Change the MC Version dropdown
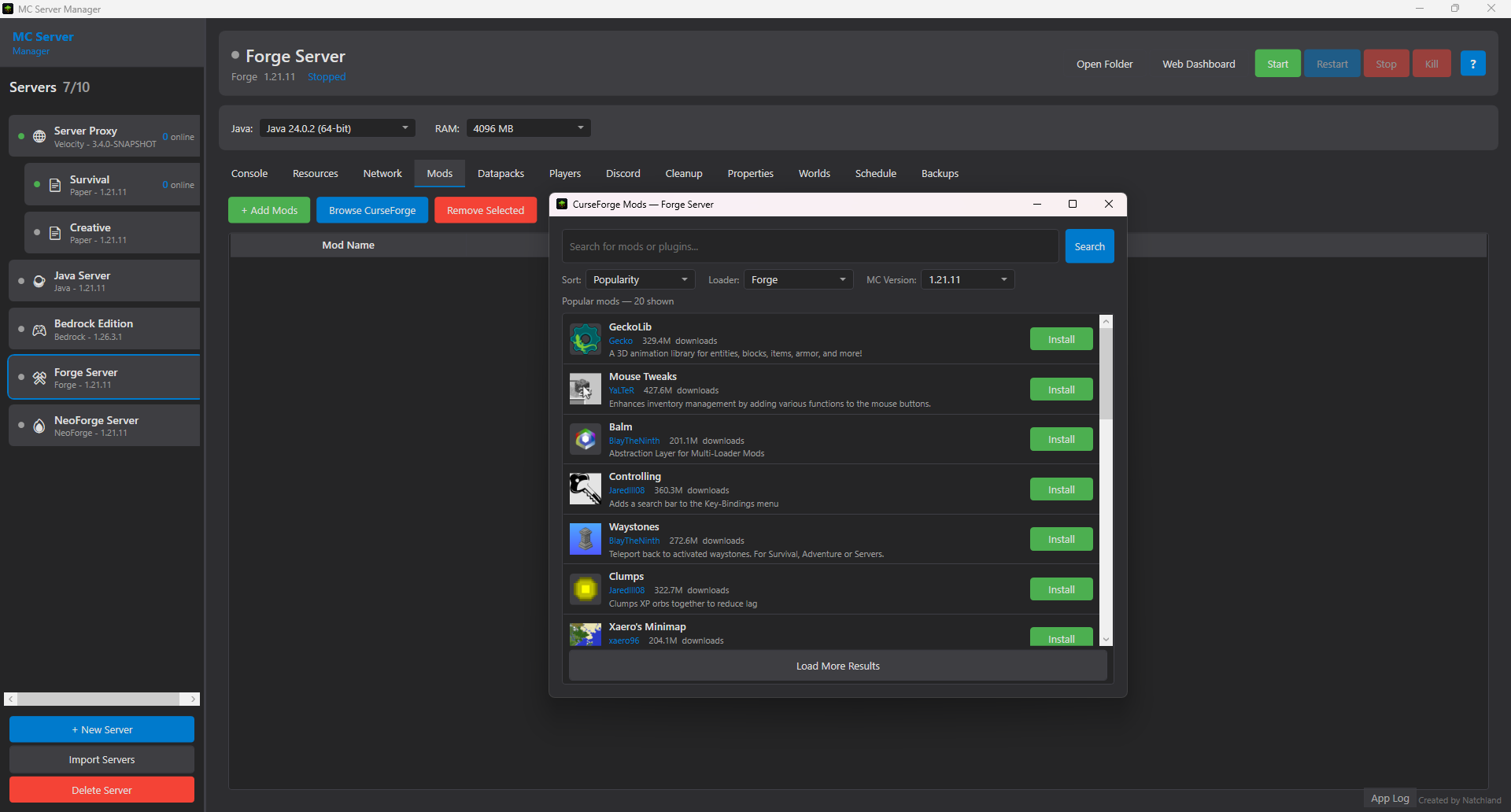 [x=967, y=279]
